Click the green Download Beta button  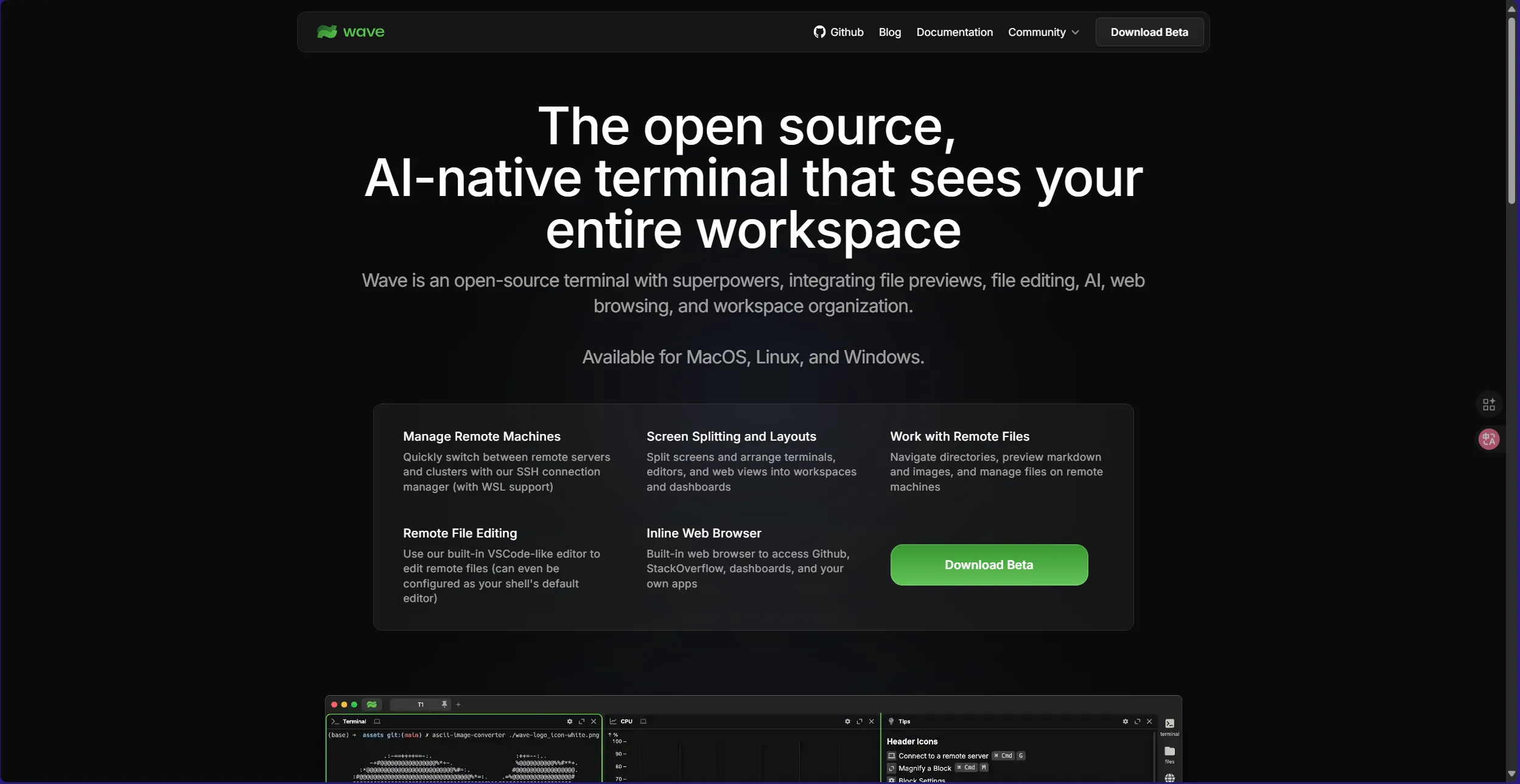tap(989, 564)
